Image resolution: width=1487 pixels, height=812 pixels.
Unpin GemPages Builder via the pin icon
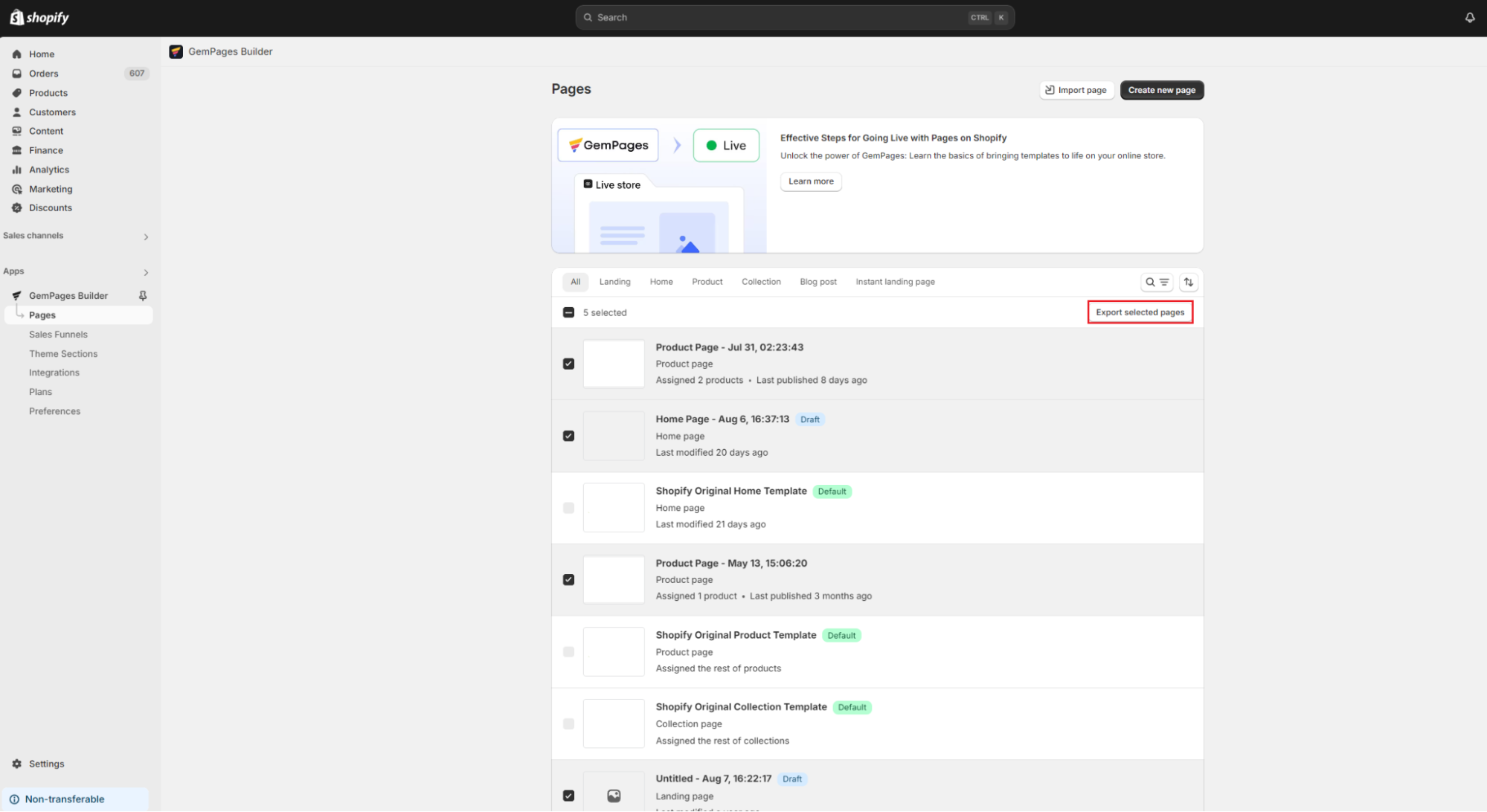pos(143,295)
